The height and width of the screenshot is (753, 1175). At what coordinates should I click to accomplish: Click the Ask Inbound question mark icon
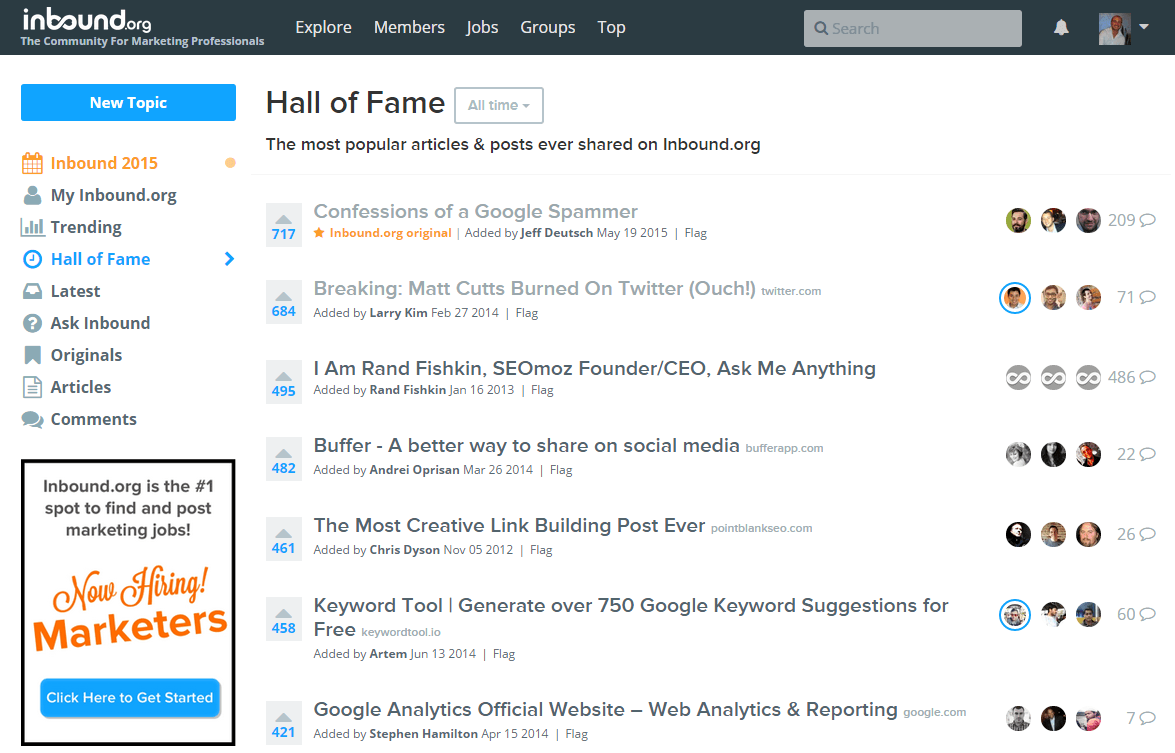pyautogui.click(x=32, y=323)
